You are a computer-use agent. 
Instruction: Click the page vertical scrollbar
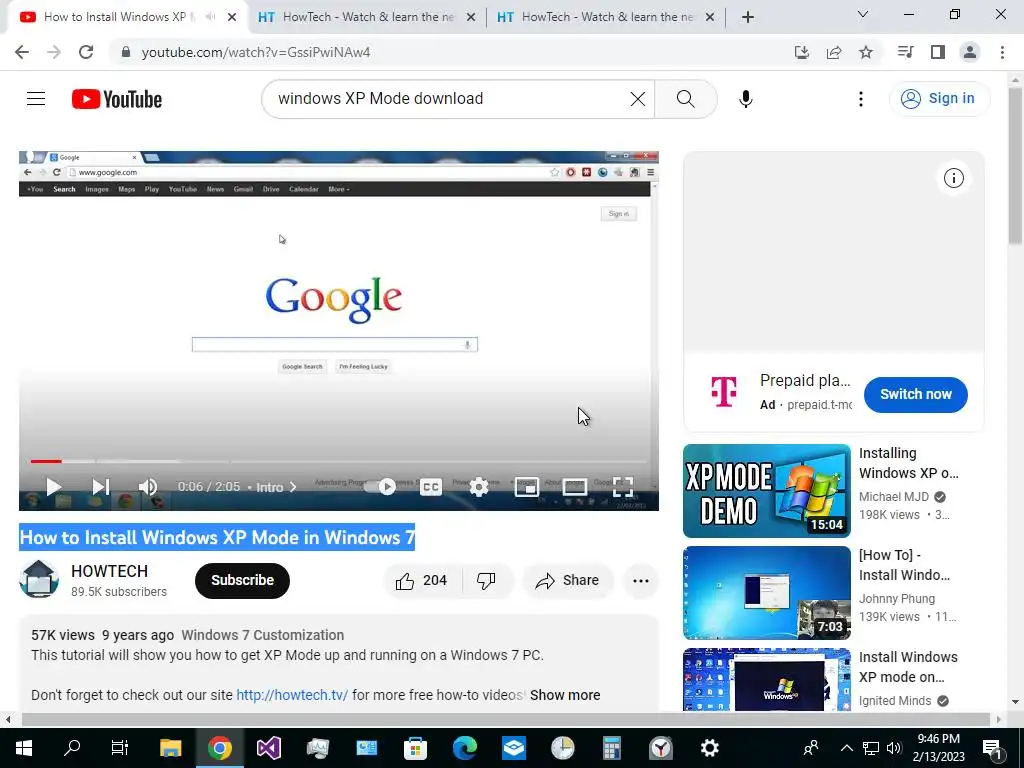coord(1016,168)
